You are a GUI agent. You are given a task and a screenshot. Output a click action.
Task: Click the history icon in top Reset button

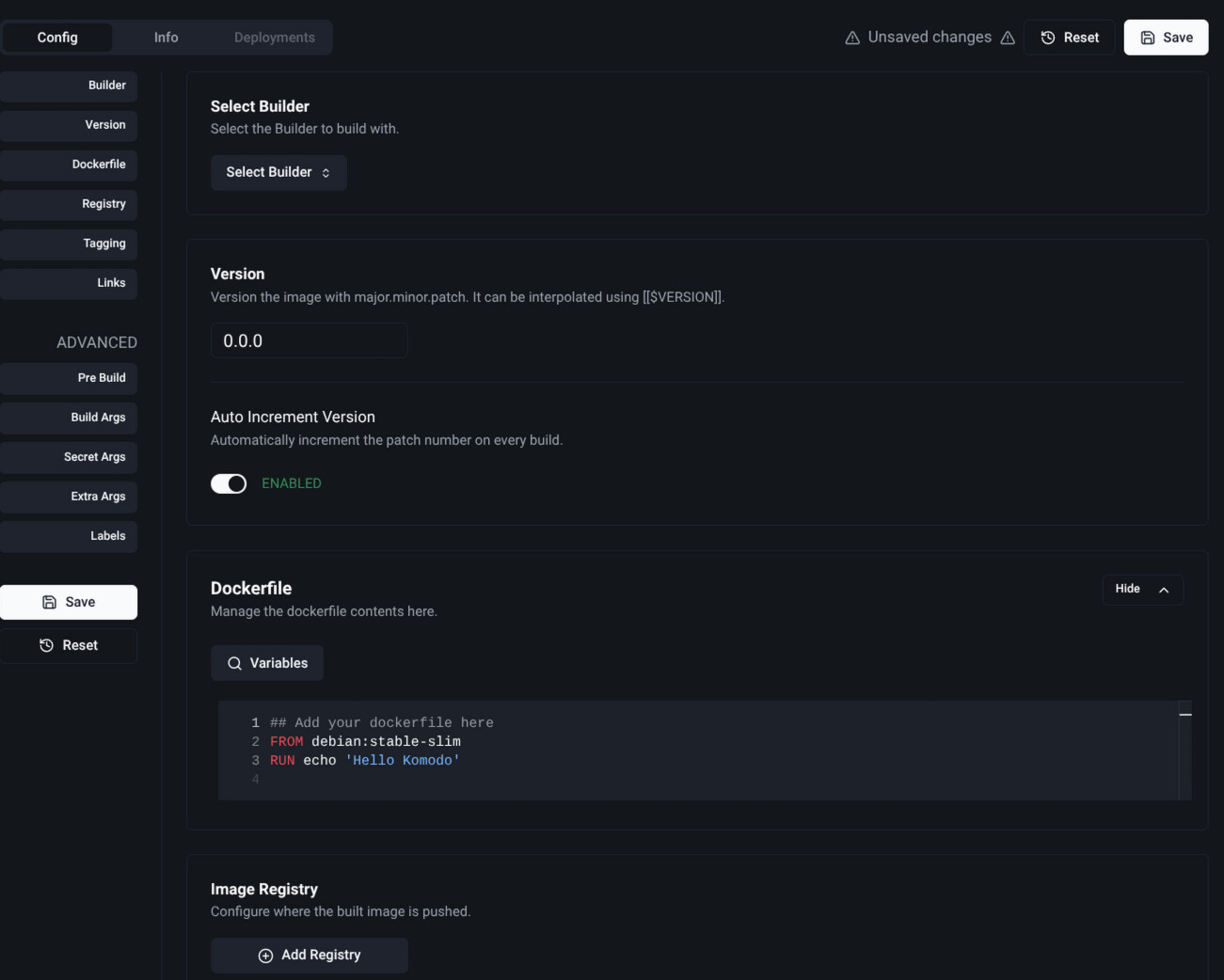(1047, 38)
